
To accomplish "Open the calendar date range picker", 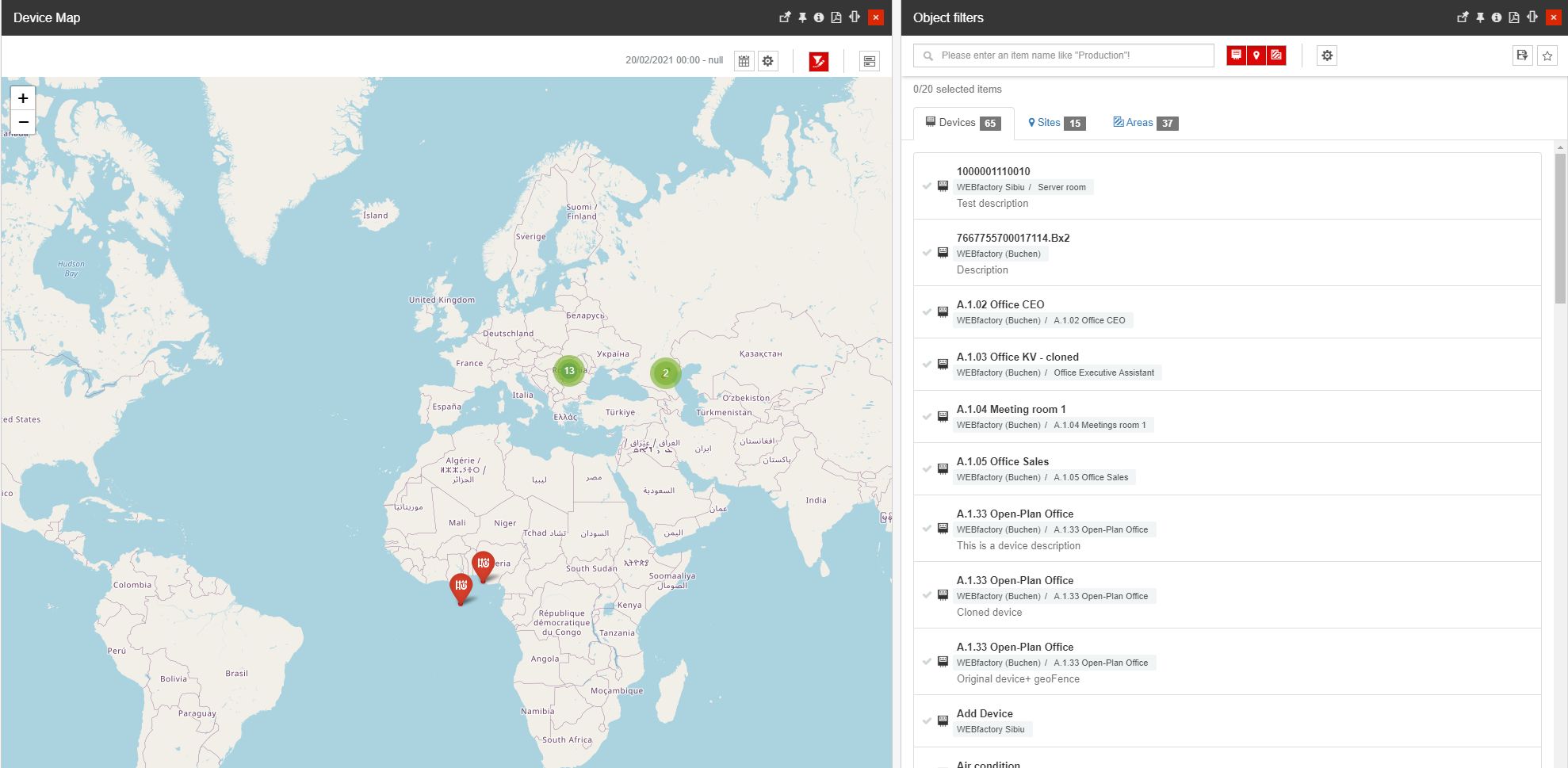I will (744, 61).
